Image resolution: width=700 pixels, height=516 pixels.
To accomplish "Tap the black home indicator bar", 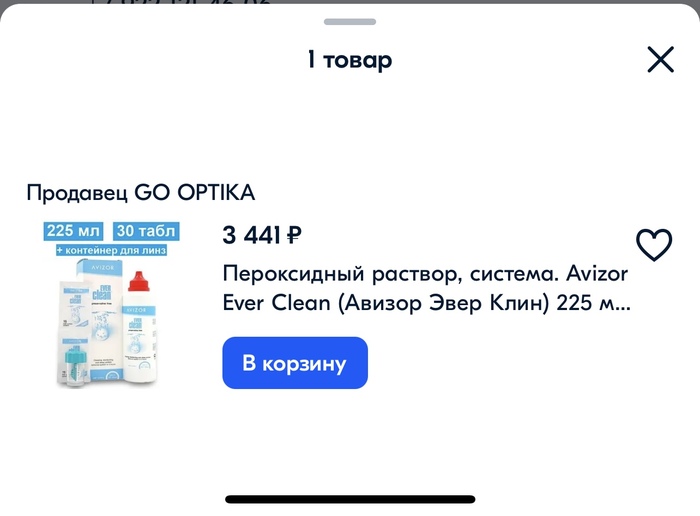I will coord(350,499).
